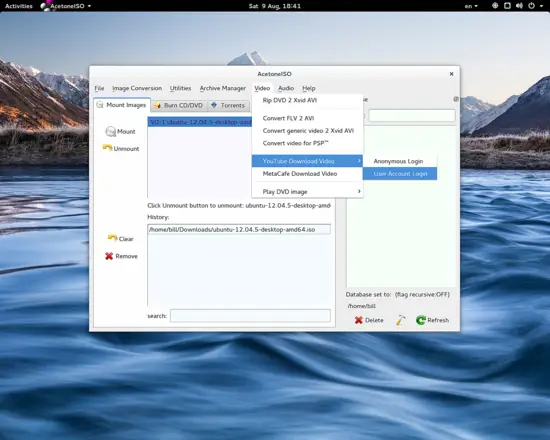Click the Video menu title
The height and width of the screenshot is (440, 550).
pos(262,88)
